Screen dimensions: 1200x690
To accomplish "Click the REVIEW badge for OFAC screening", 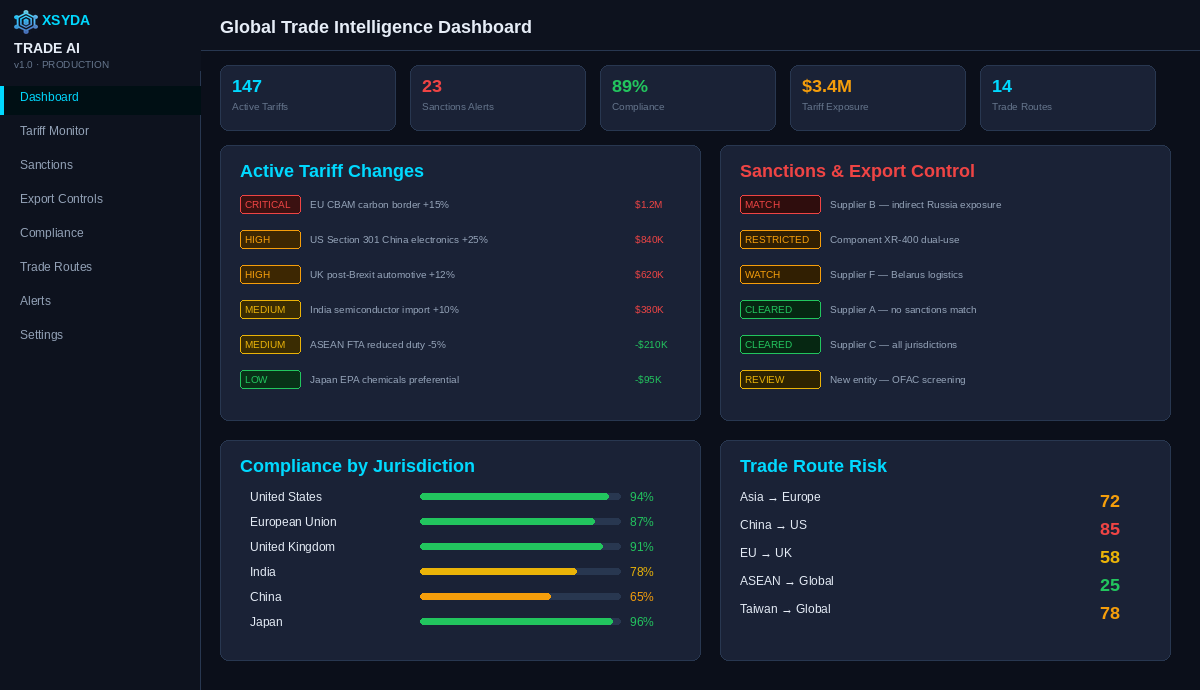I will point(780,379).
